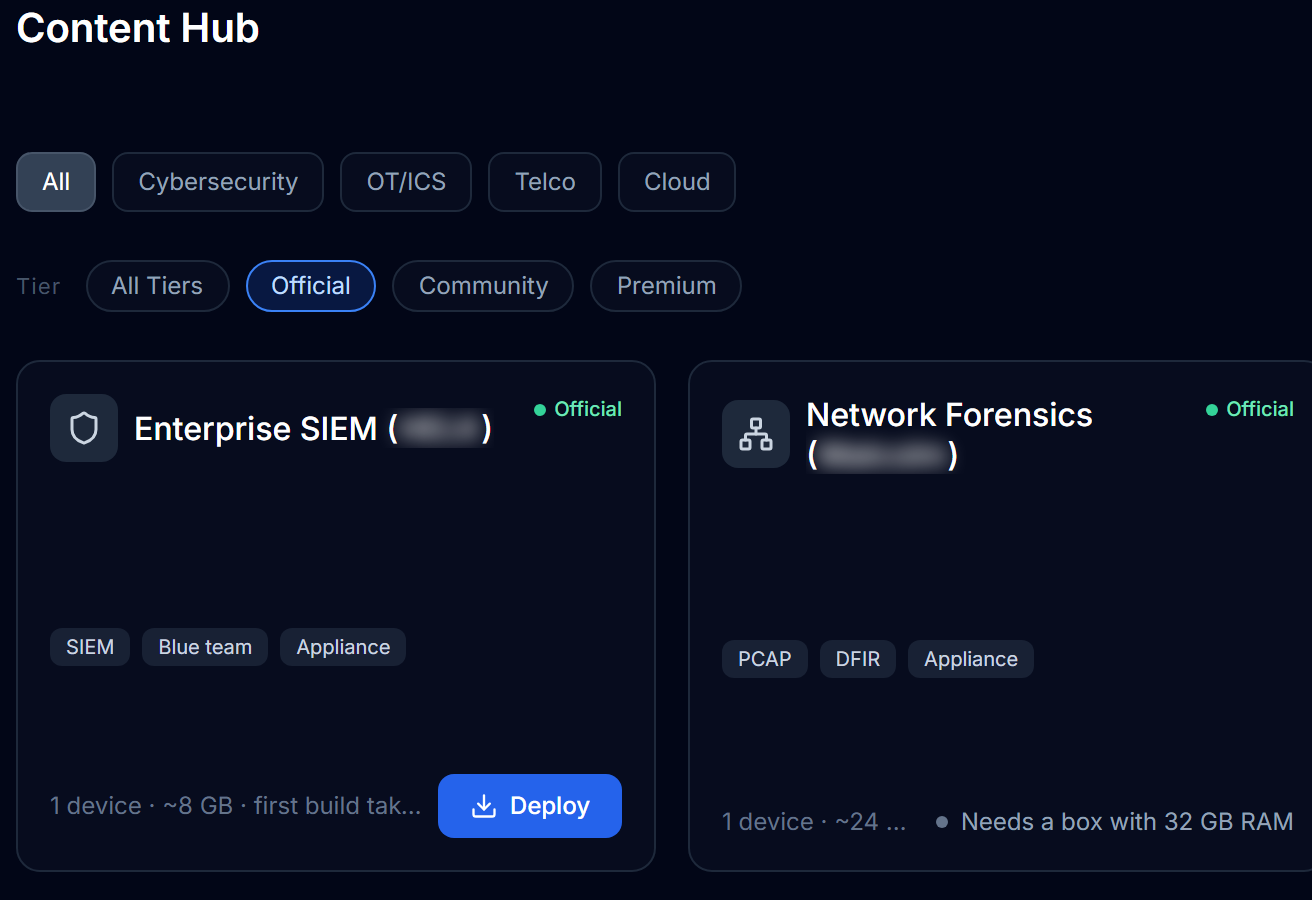Click the gray dot before RAM requirement note
The image size is (1312, 900).
pos(942,822)
